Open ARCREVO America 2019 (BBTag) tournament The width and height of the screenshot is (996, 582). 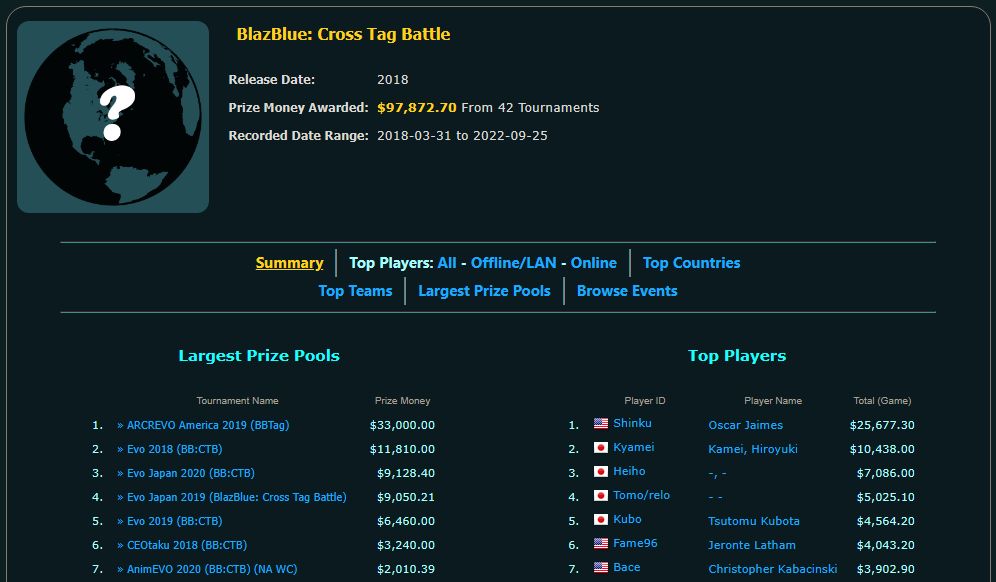206,425
